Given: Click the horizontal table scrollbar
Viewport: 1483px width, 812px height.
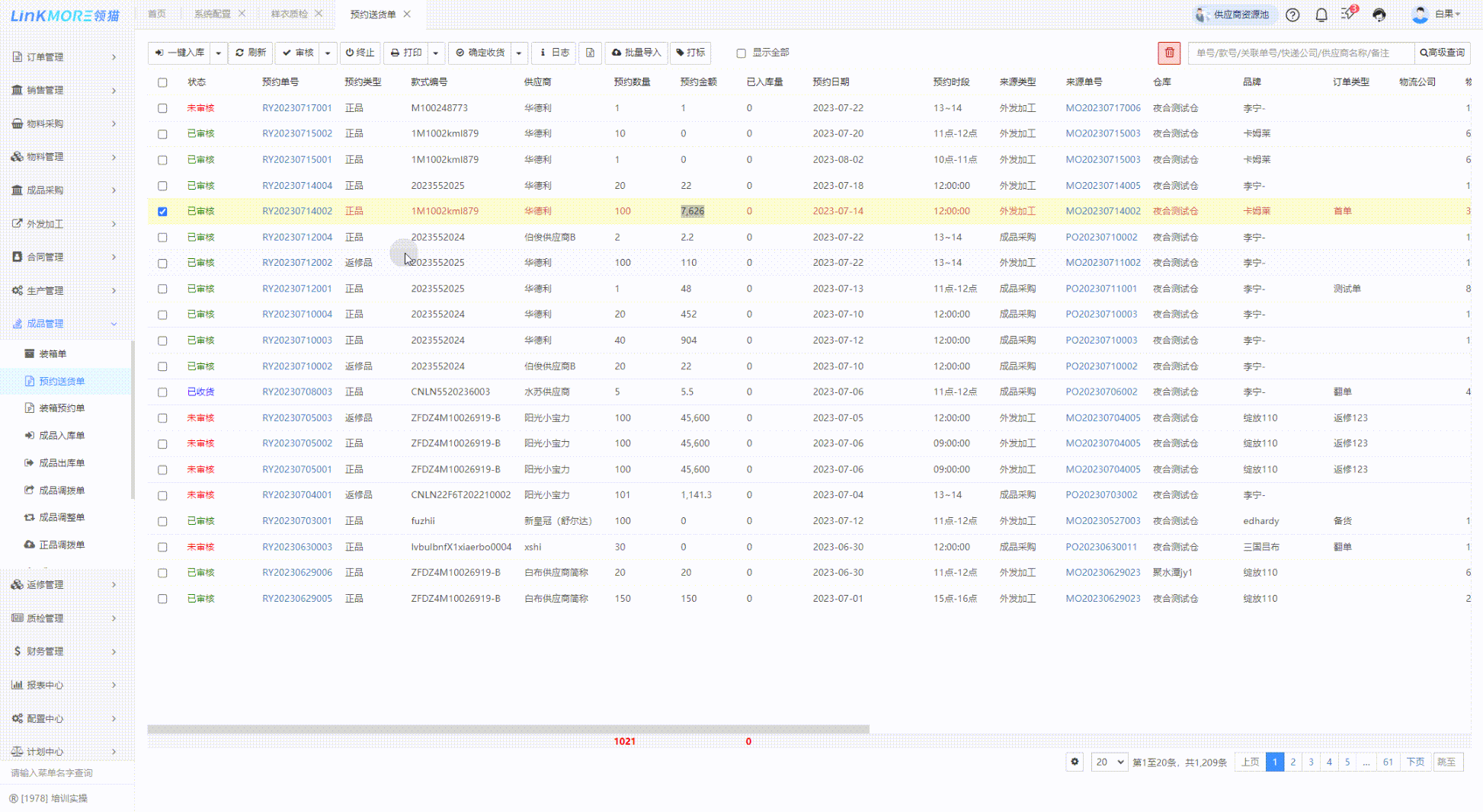Looking at the screenshot, I should pyautogui.click(x=508, y=729).
